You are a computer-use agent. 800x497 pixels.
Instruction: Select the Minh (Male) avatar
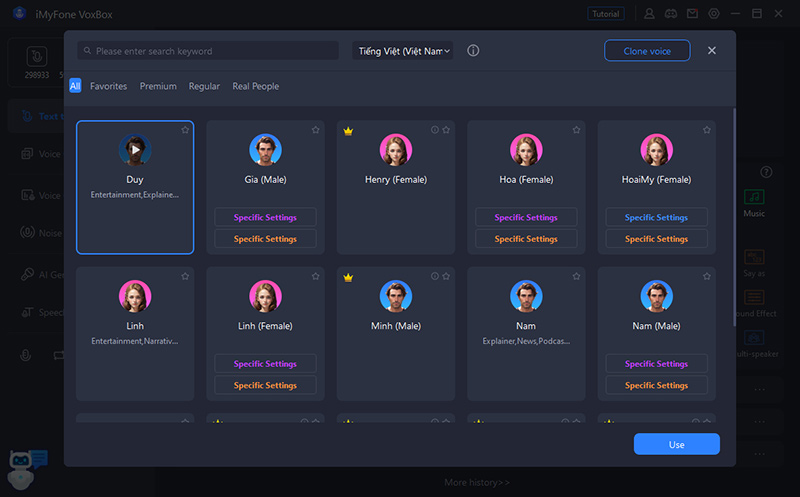[x=396, y=296]
